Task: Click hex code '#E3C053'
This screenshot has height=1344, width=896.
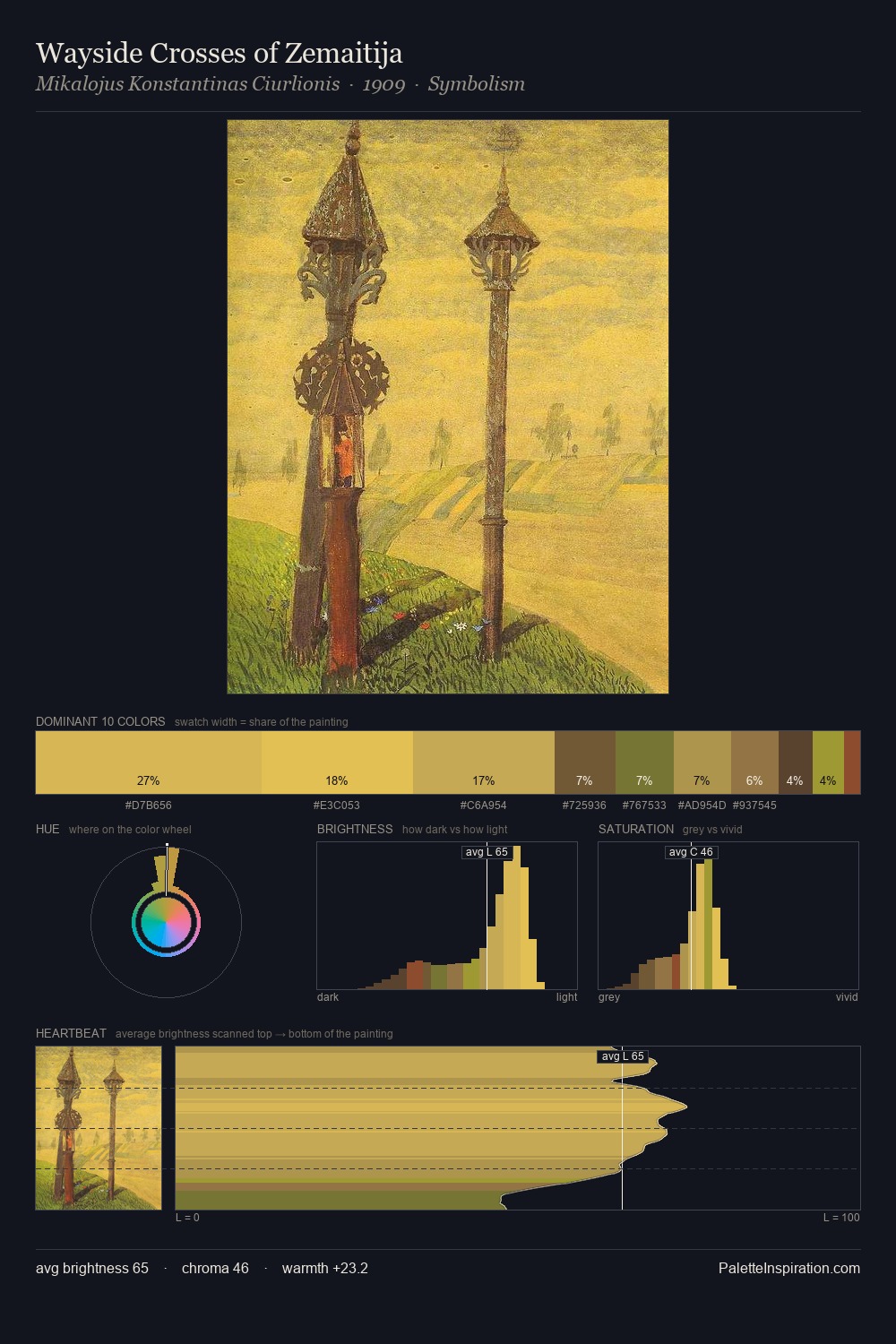Action: tap(337, 806)
